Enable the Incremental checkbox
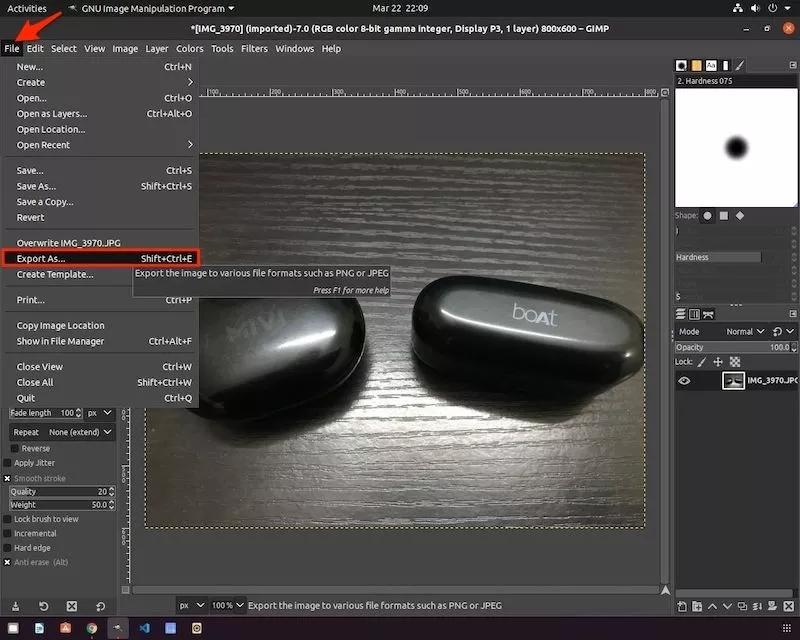The height and width of the screenshot is (640, 800). [7, 533]
